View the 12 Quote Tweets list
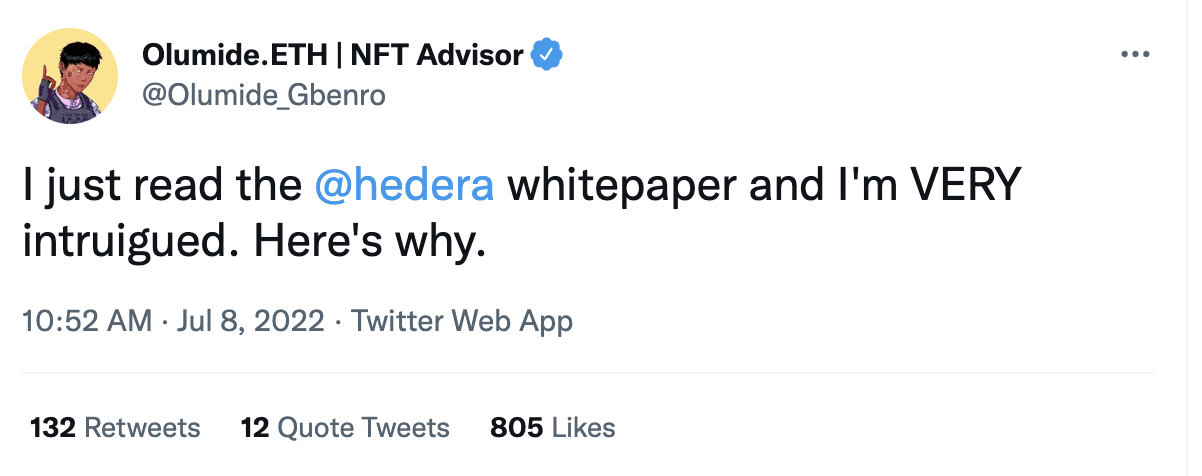1202x476 pixels. click(x=345, y=428)
